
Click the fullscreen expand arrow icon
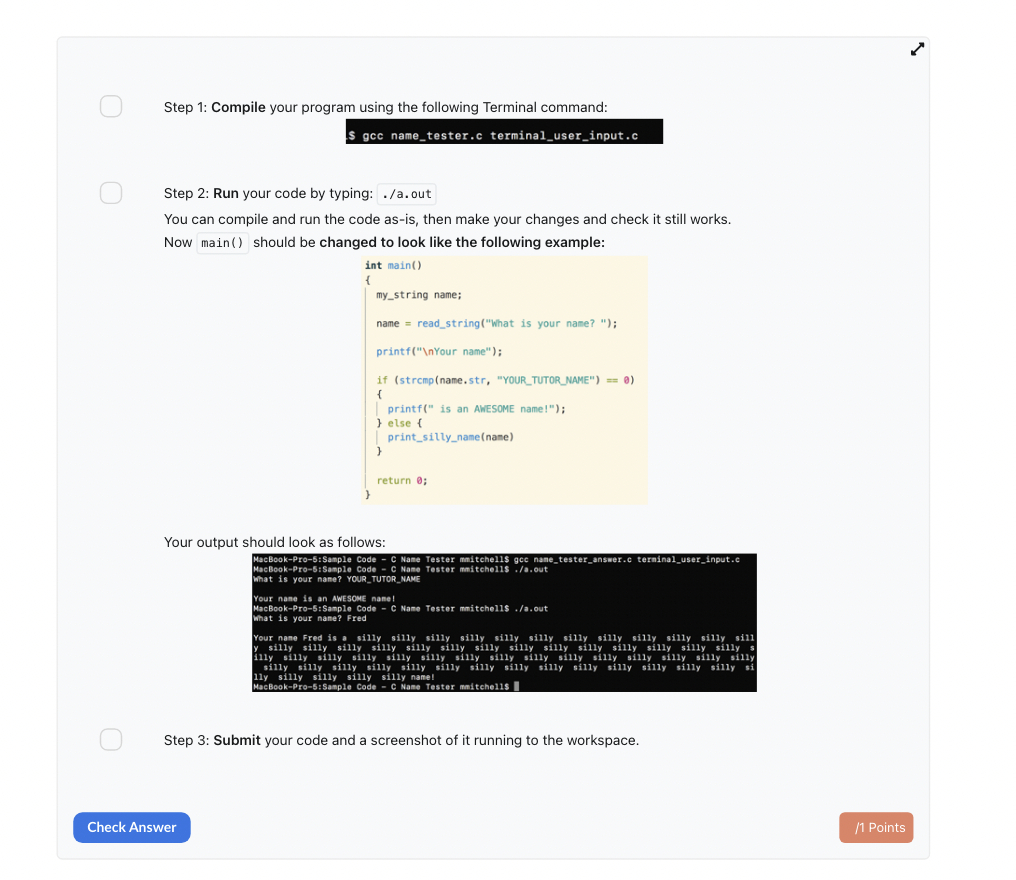[x=917, y=48]
